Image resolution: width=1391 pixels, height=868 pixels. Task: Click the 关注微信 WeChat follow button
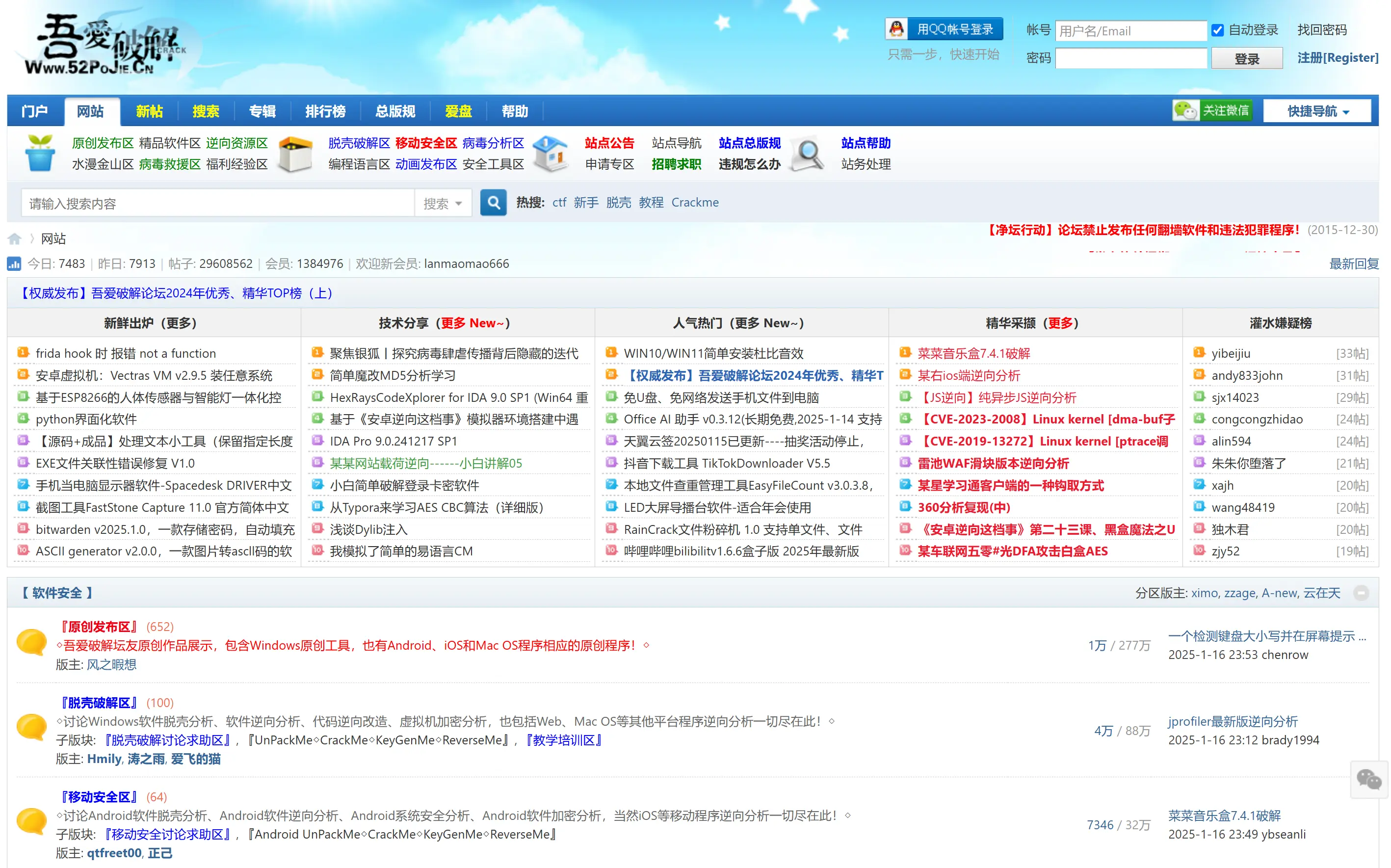pos(1212,111)
